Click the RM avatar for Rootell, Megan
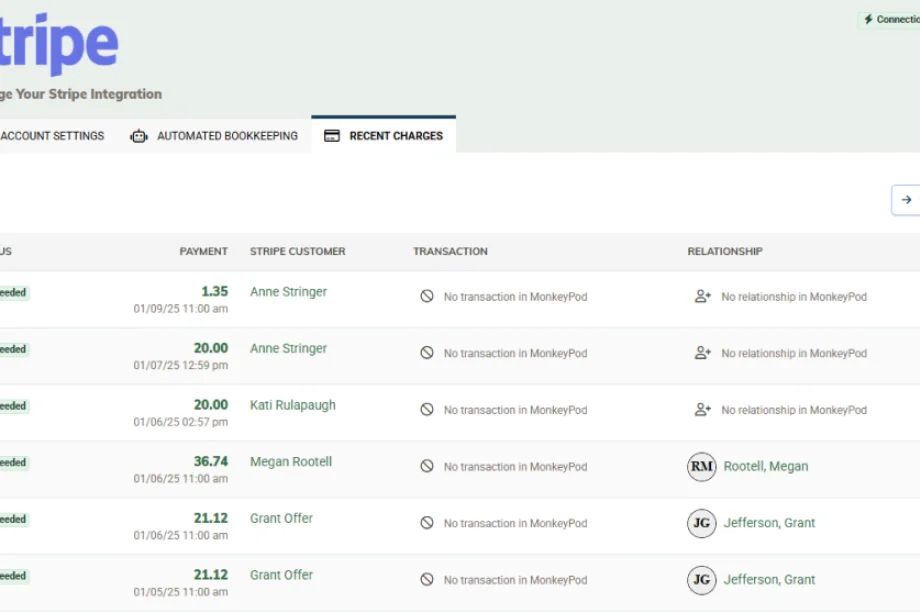The width and height of the screenshot is (920, 613). (702, 467)
